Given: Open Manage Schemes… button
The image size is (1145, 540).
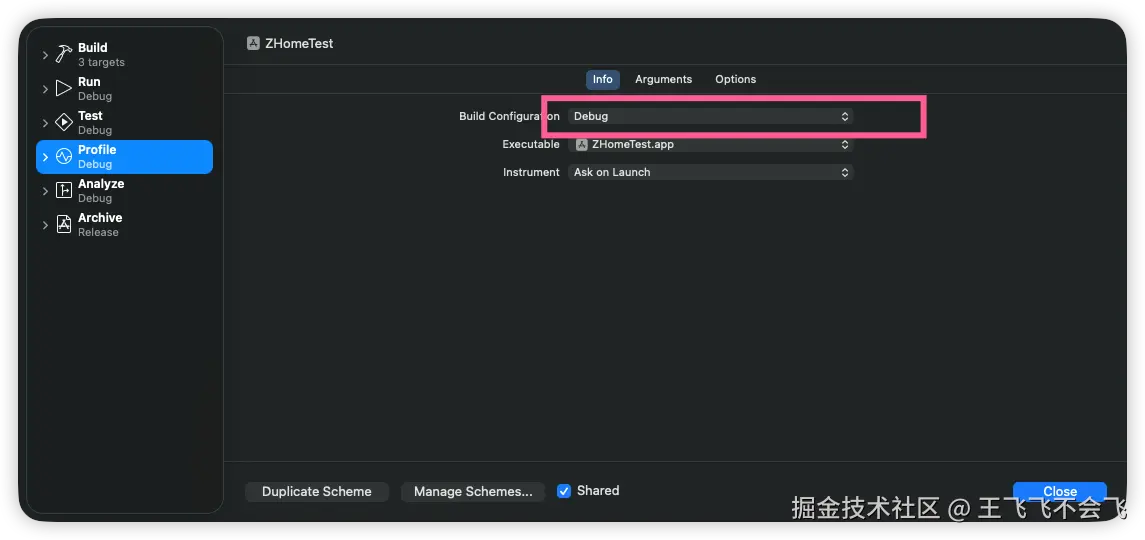Looking at the screenshot, I should pos(473,492).
